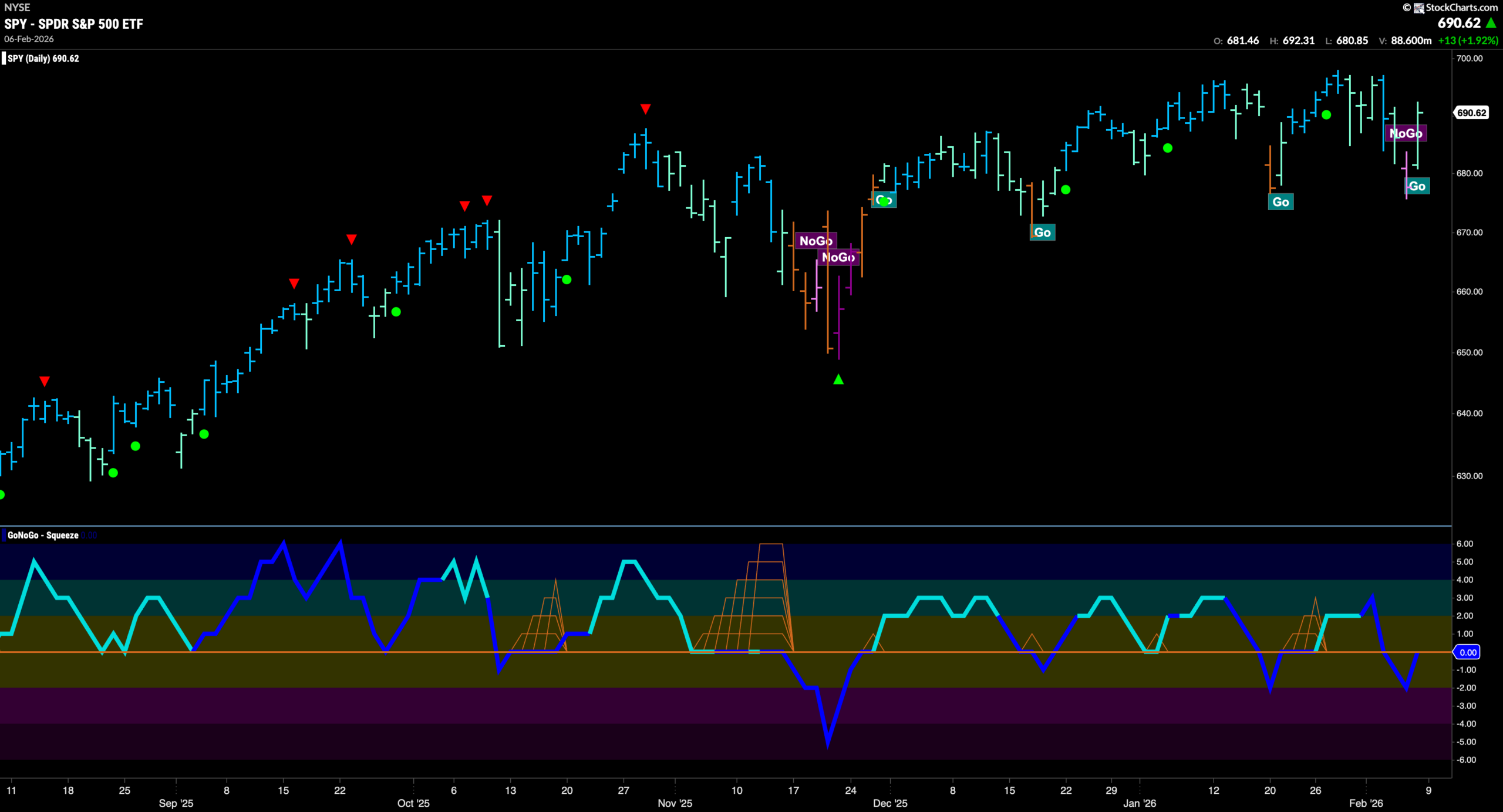Click the green dot below early September bars near 637
This screenshot has height=812, width=1503.
point(204,434)
